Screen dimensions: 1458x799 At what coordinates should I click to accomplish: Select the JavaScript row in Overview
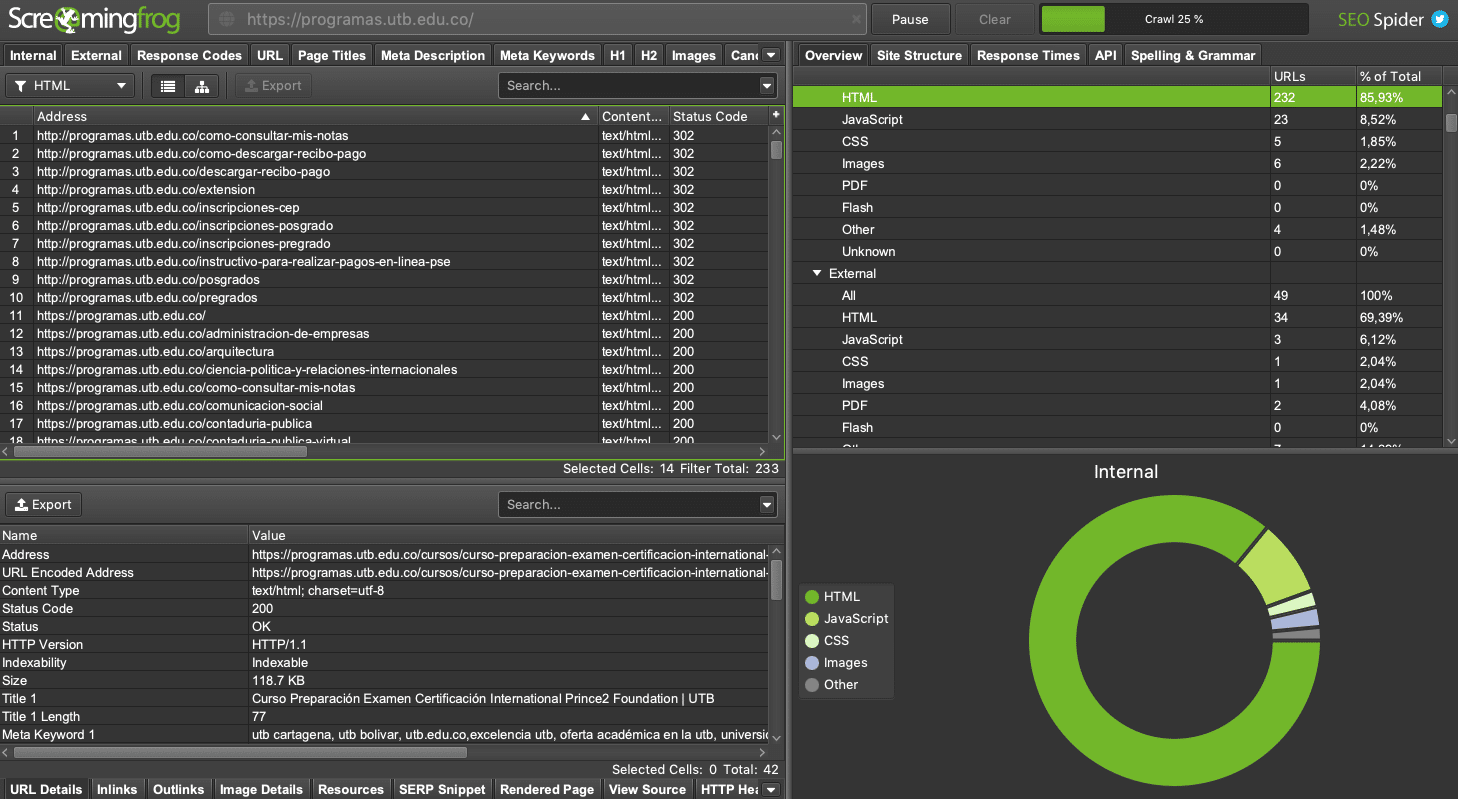(872, 119)
